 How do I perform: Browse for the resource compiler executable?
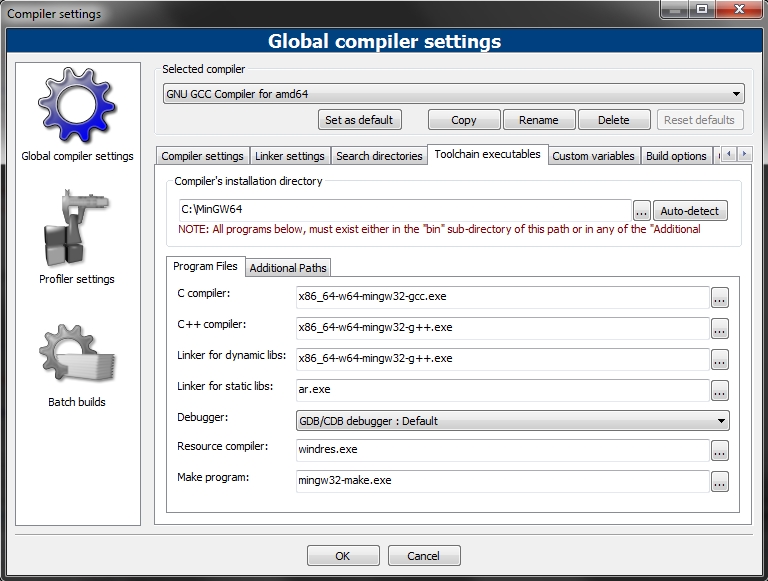pos(719,451)
